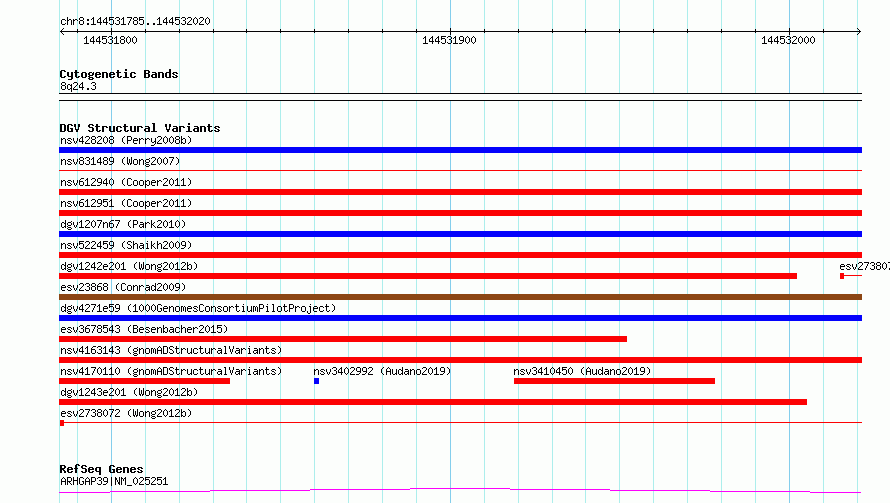Click the blue bar for nsv428208
Viewport: 890px width, 503px height.
(460, 150)
